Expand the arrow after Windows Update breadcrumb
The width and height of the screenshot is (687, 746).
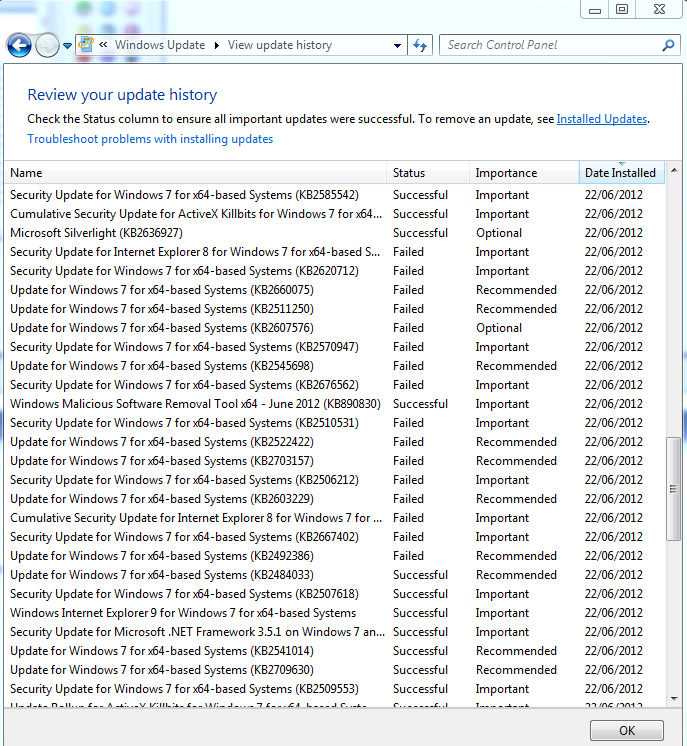click(x=216, y=46)
